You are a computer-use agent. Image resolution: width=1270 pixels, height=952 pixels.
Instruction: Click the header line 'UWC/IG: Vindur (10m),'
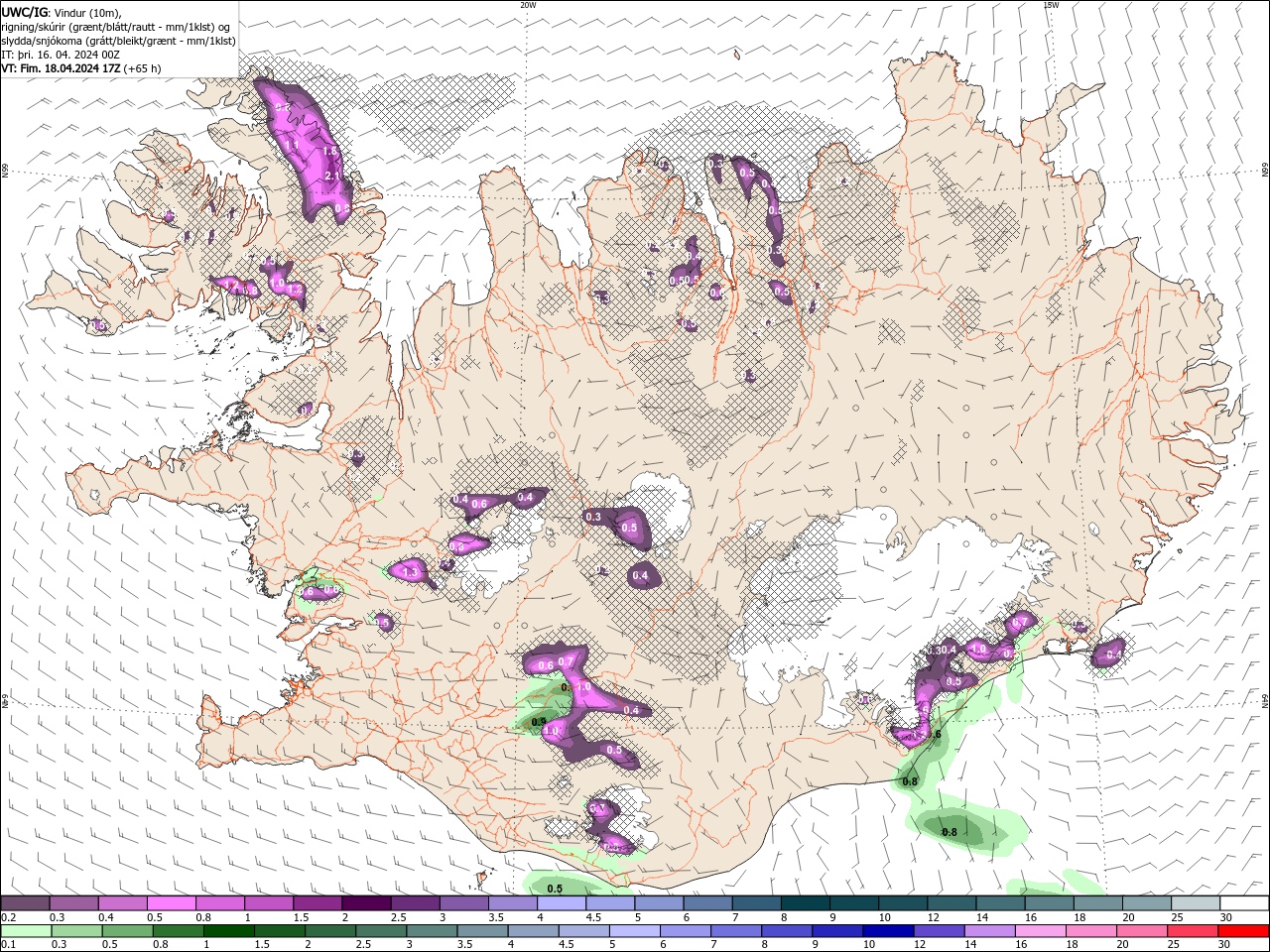pyautogui.click(x=62, y=12)
